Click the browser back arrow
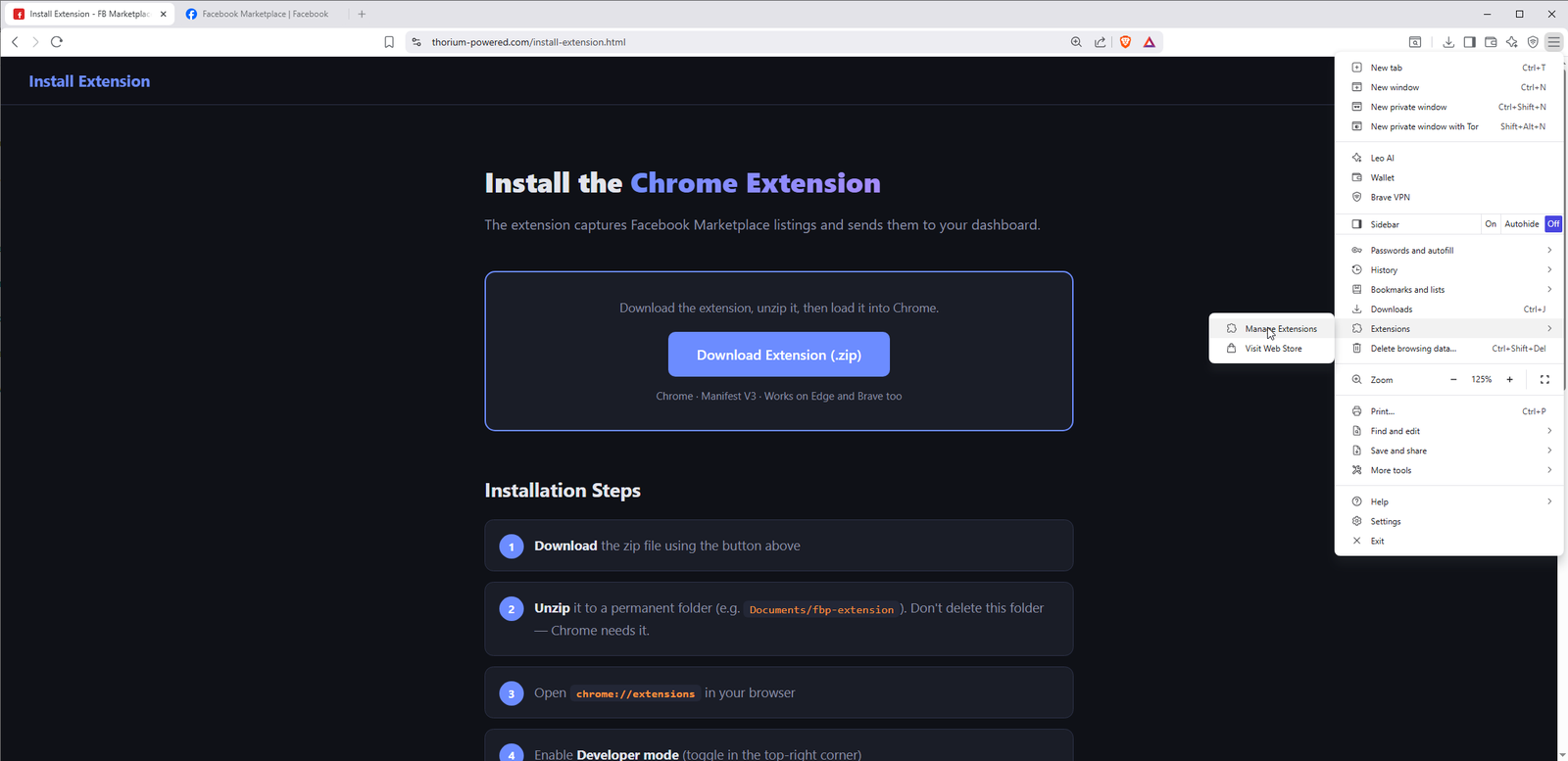Image resolution: width=1568 pixels, height=761 pixels. click(x=15, y=42)
